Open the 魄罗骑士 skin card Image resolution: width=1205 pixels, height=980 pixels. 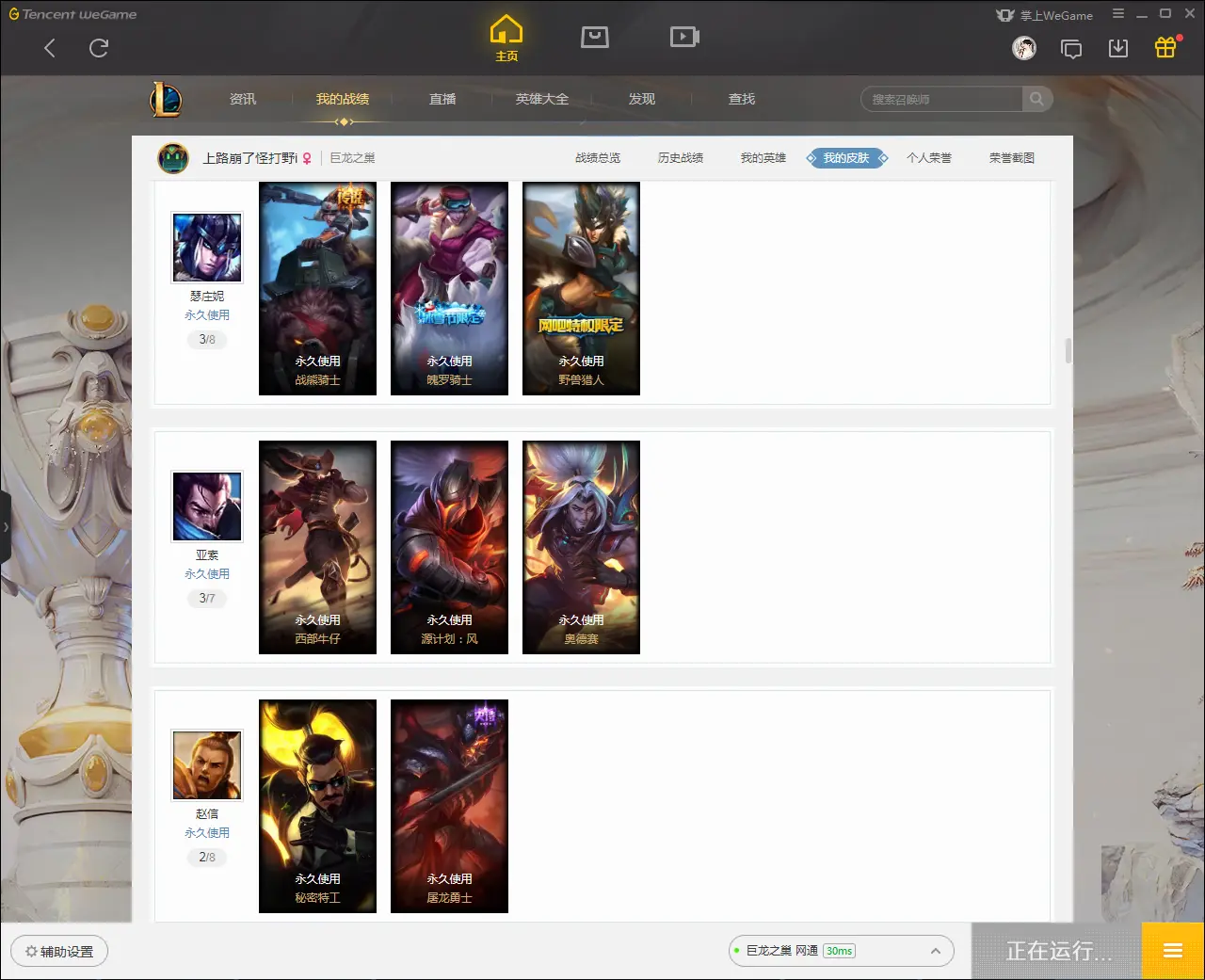coord(449,289)
